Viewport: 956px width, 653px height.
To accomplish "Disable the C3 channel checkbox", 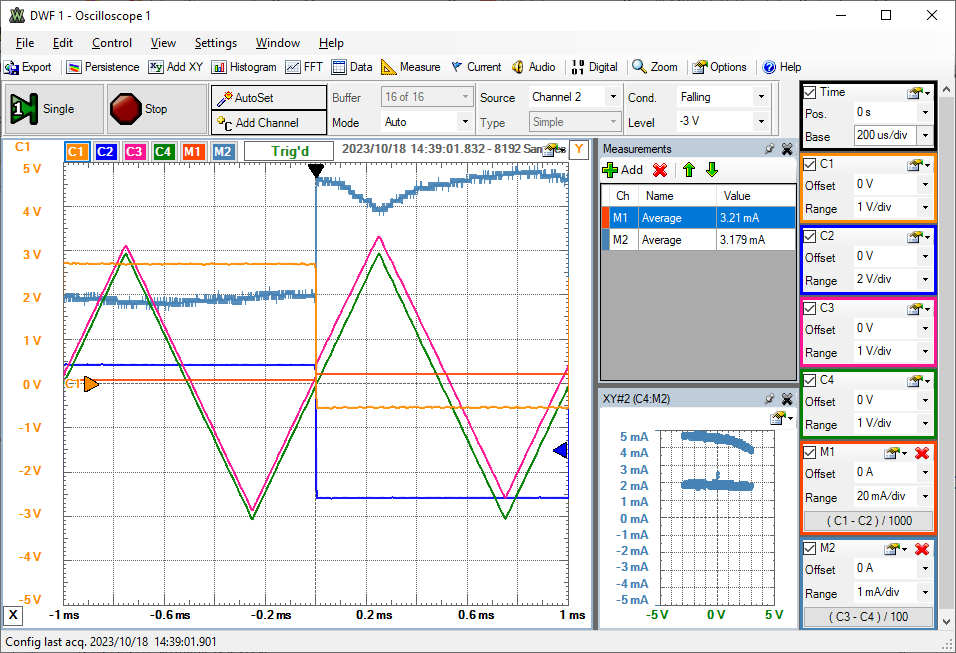I will [811, 308].
